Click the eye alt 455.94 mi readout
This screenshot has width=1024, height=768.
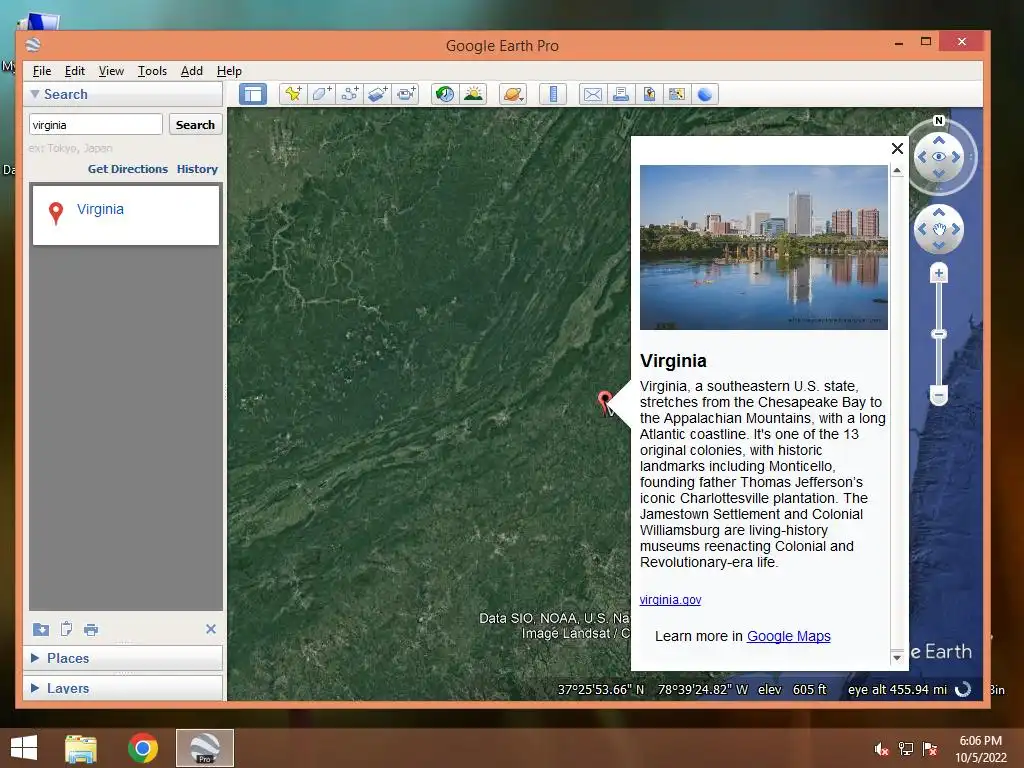tap(897, 690)
